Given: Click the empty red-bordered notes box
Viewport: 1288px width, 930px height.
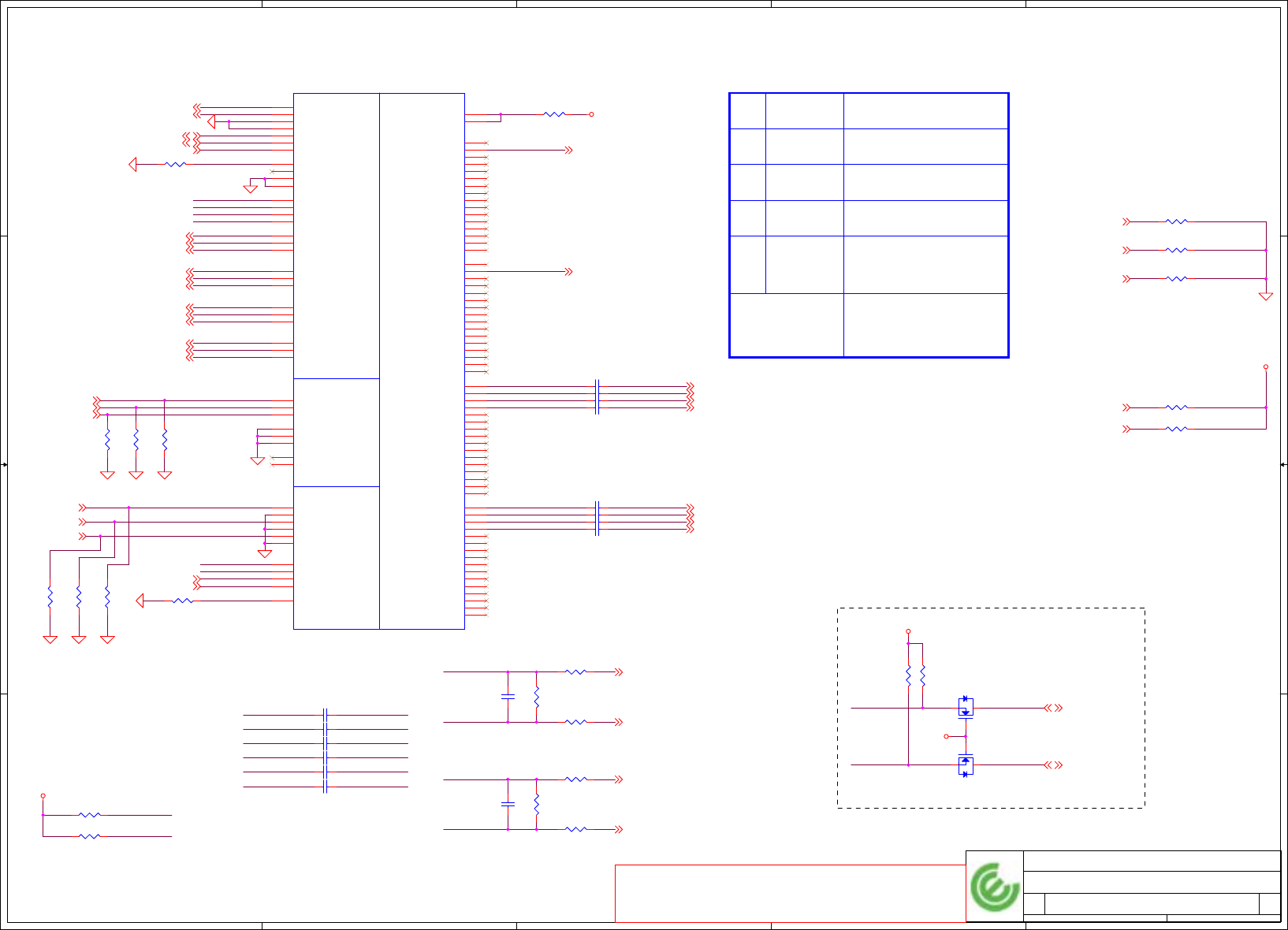Looking at the screenshot, I should point(790,894).
